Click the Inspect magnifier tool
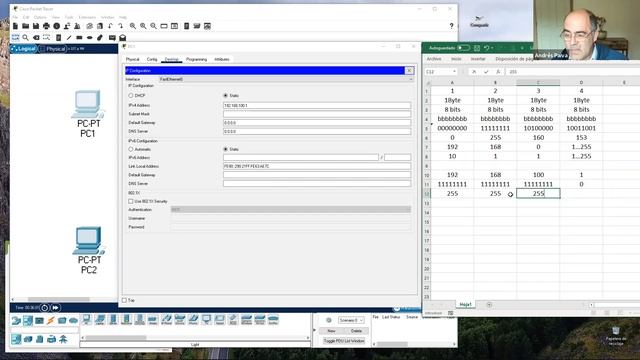The height and width of the screenshot is (360, 640). pyautogui.click(x=26, y=38)
